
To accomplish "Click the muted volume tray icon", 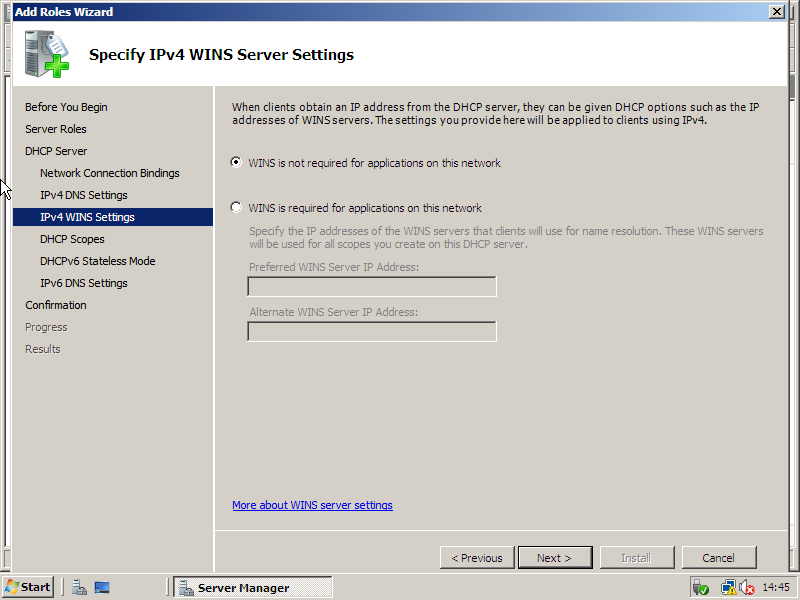I will pyautogui.click(x=746, y=587).
